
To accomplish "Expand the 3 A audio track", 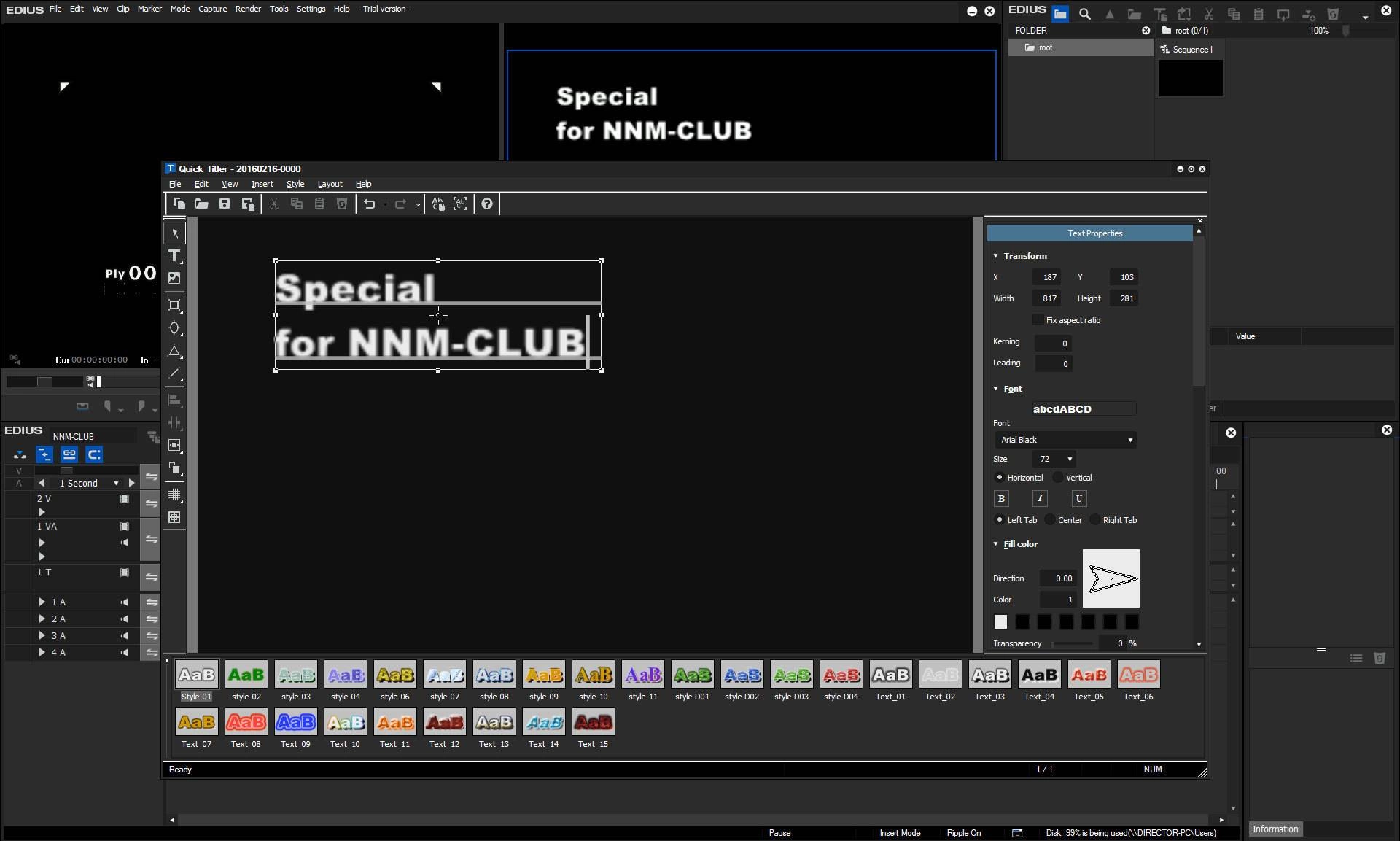I will pyautogui.click(x=42, y=636).
